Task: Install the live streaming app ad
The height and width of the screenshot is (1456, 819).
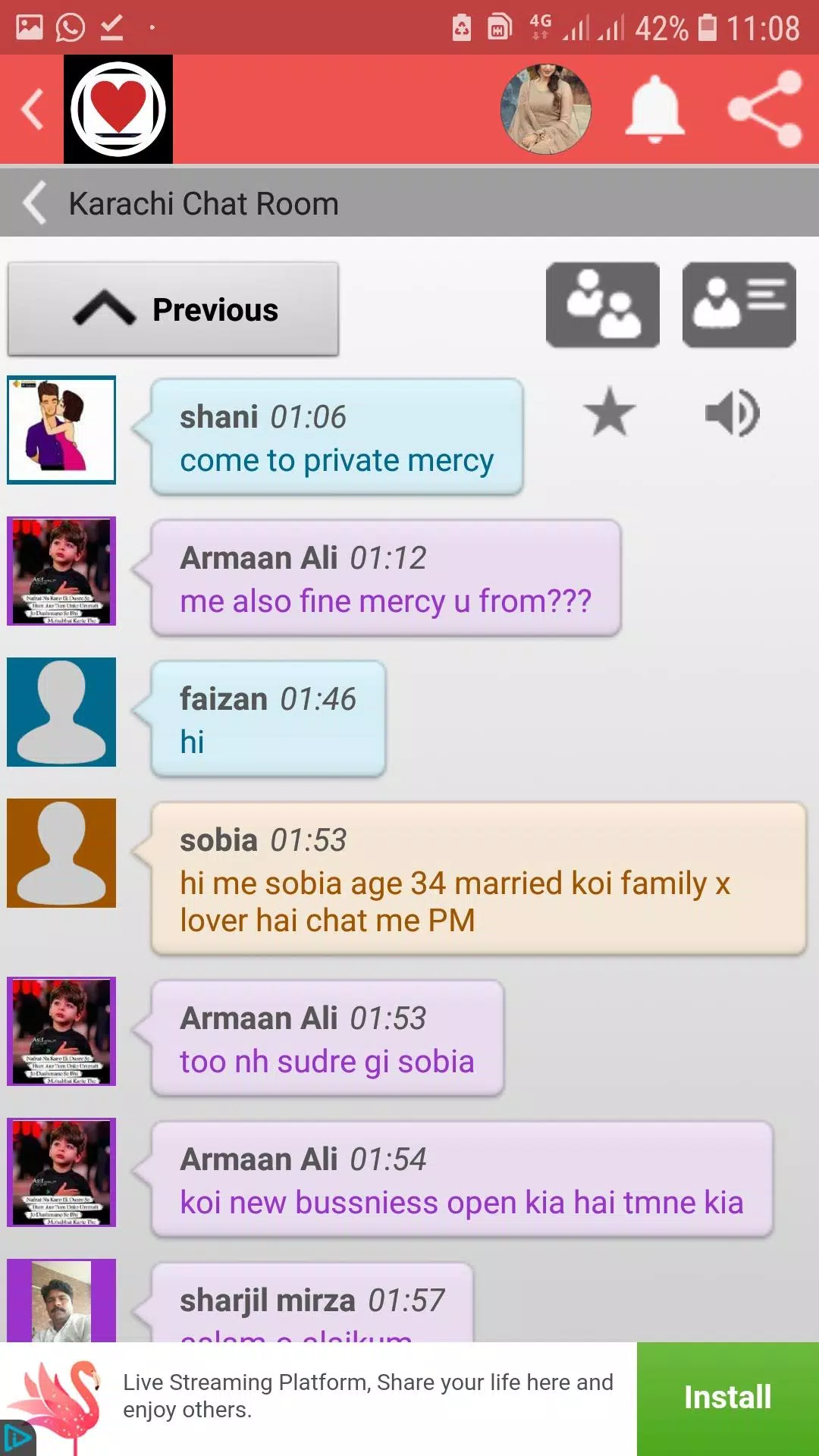Action: pos(728,1398)
